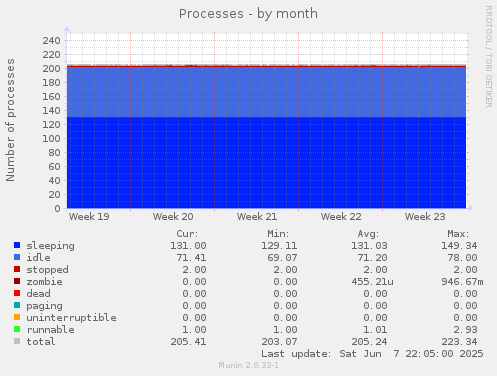Click the 'Min:' column header
497x376 pixels.
coord(278,234)
